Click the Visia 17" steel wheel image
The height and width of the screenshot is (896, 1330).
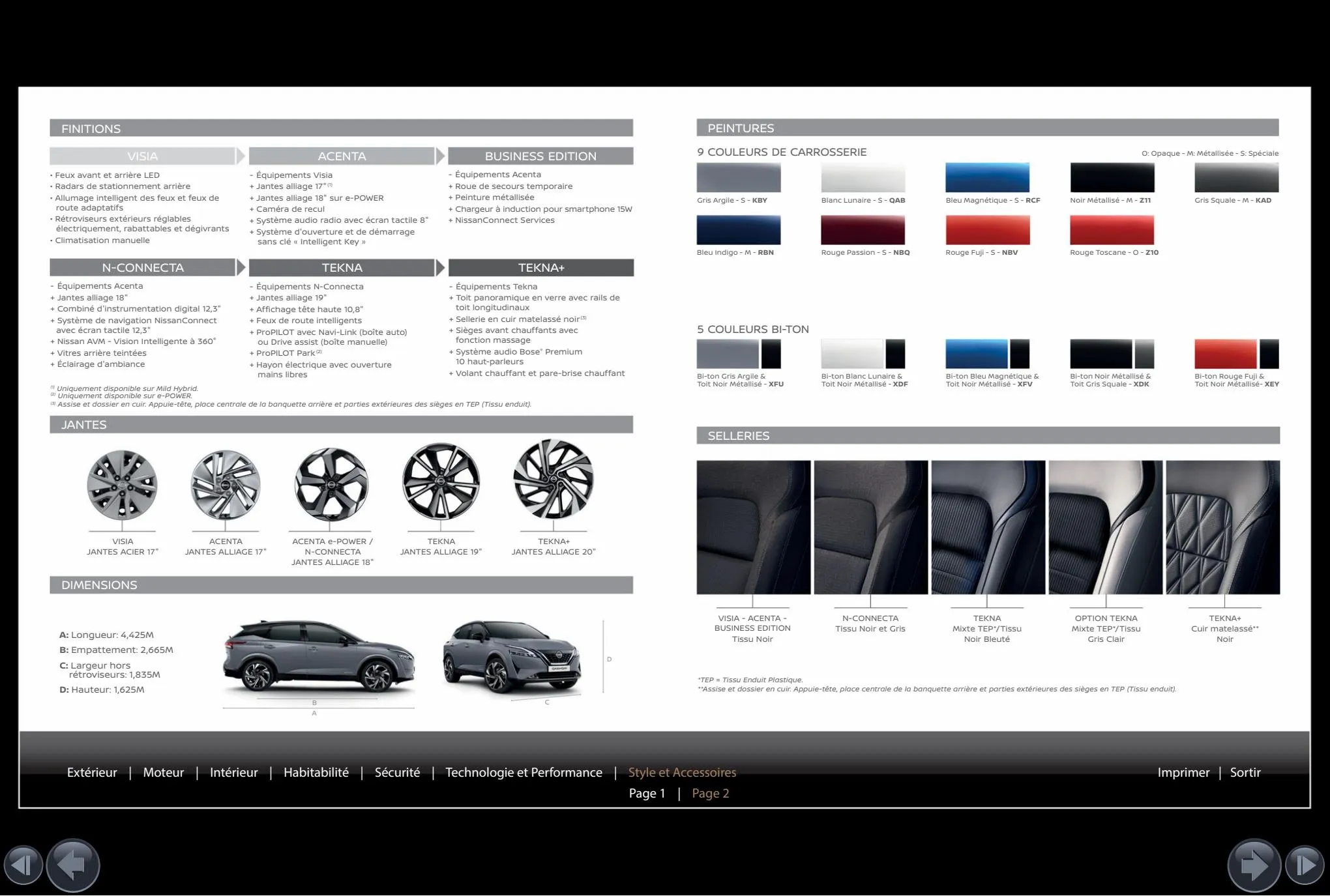(x=123, y=485)
